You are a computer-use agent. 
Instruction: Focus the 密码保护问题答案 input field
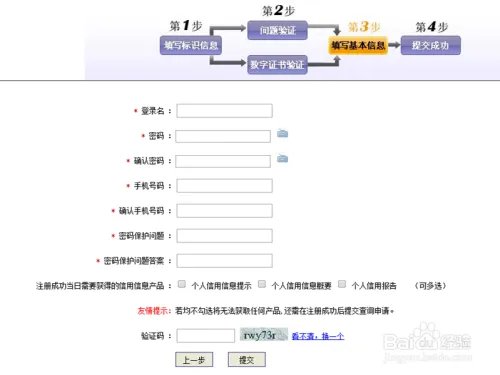224,261
